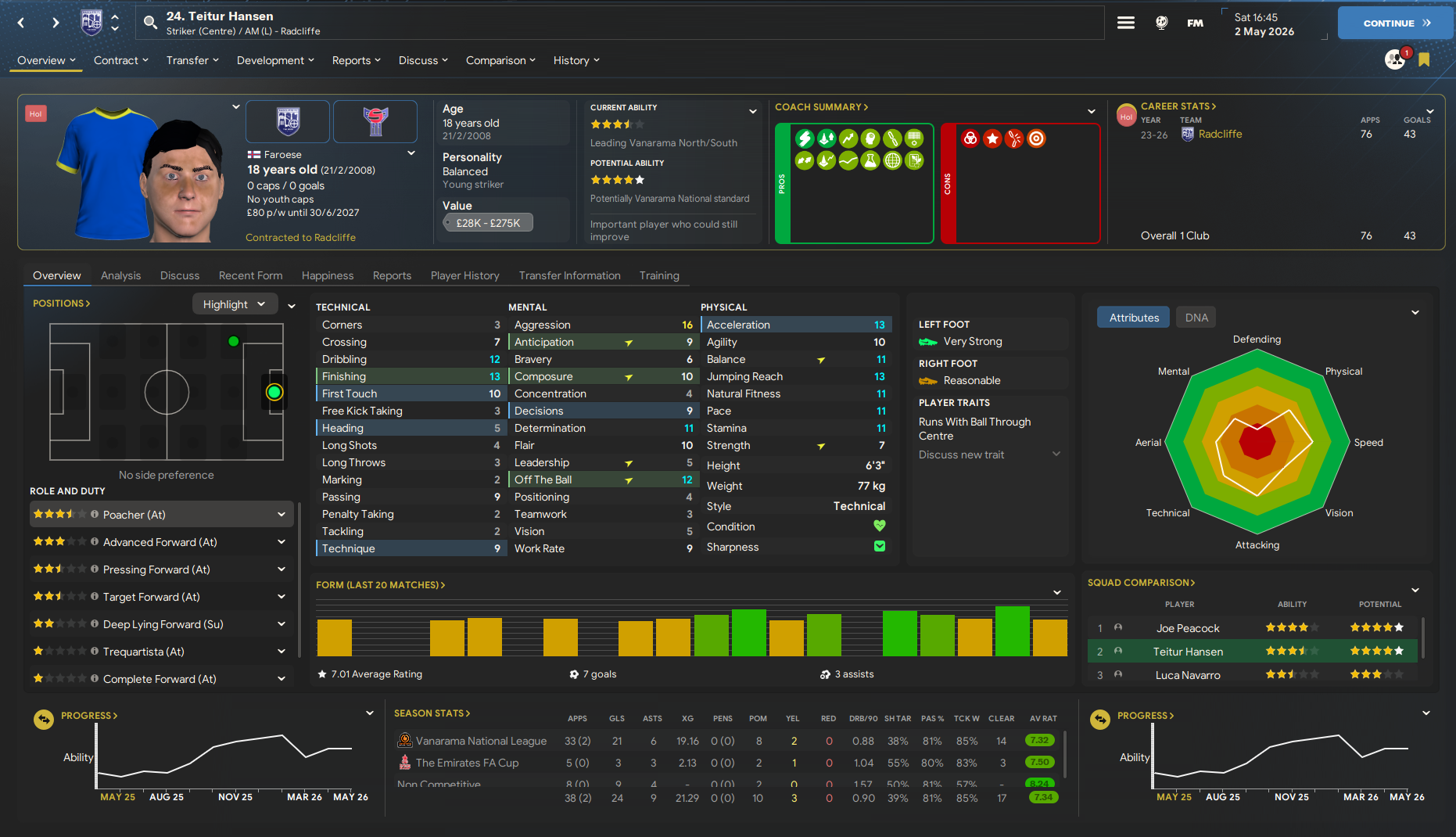Switch to the Analysis tab
1456x837 pixels.
120,275
